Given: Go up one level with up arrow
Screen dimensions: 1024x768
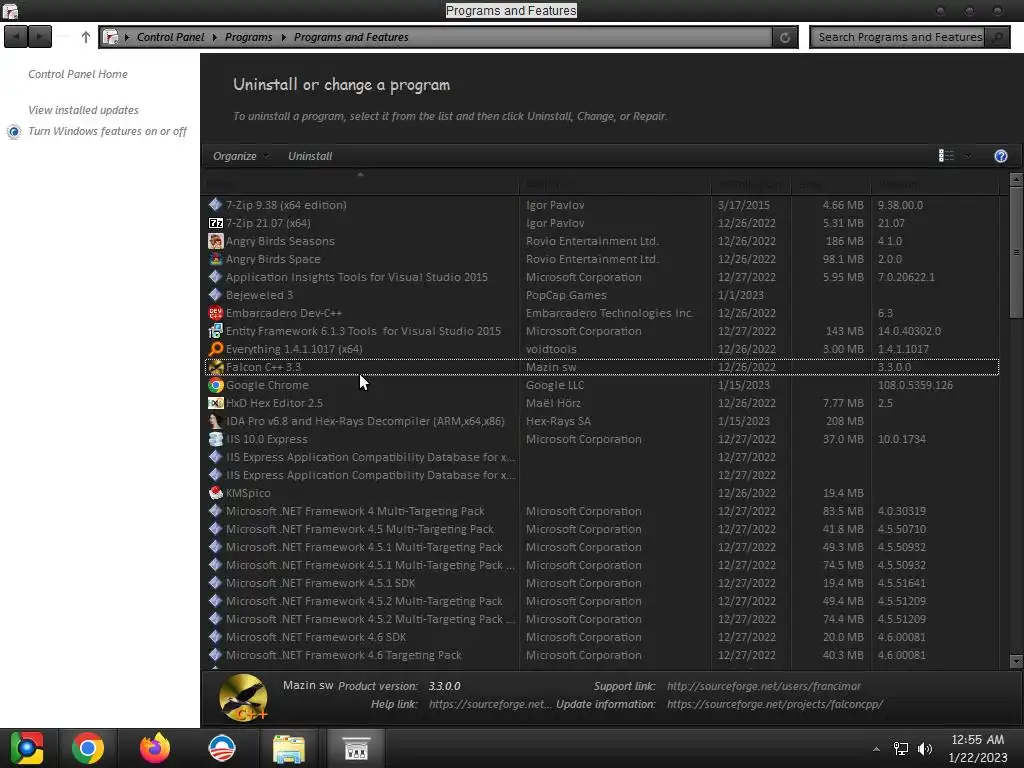Looking at the screenshot, I should click(x=86, y=37).
